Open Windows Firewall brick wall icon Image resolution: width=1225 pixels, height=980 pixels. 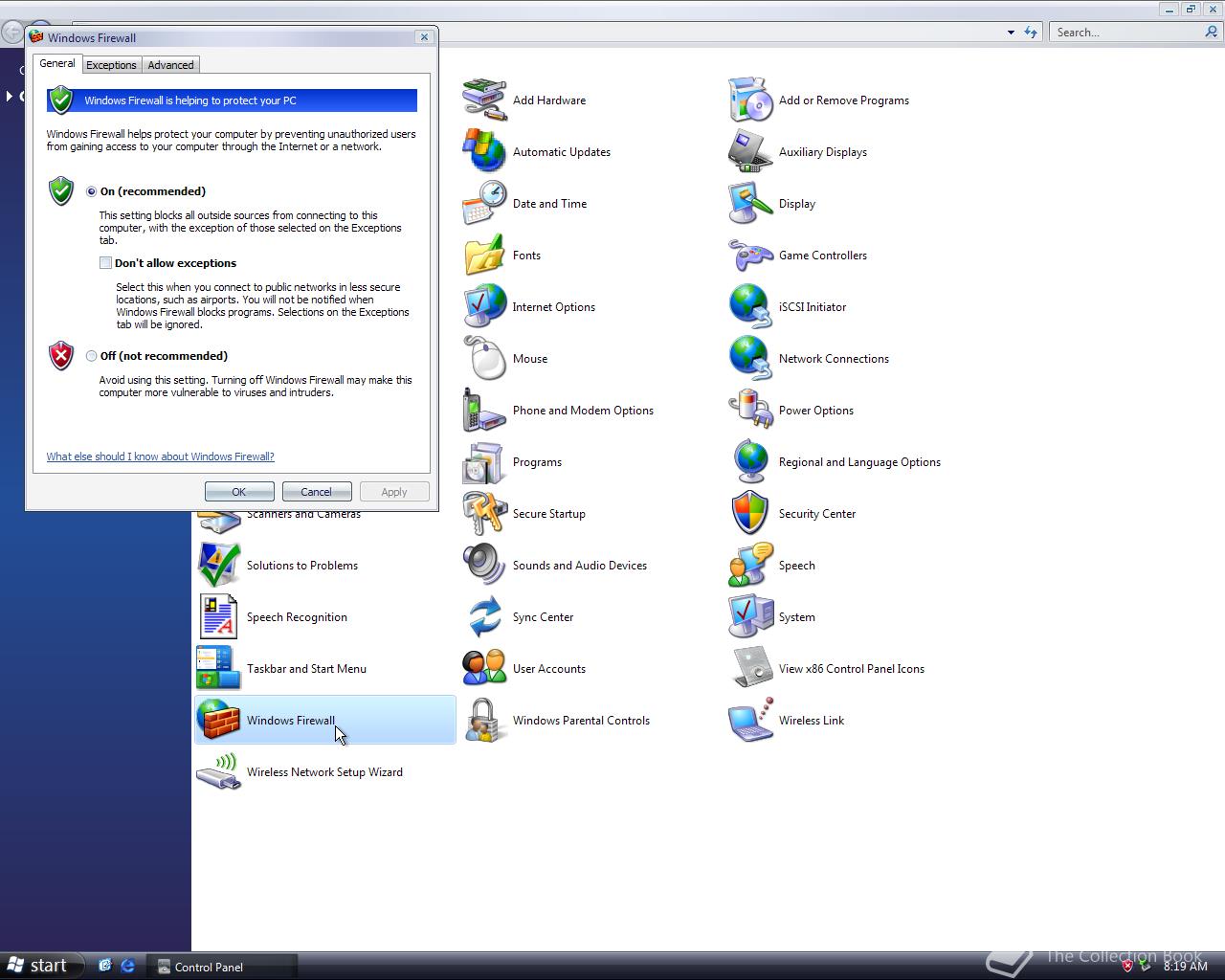coord(218,720)
